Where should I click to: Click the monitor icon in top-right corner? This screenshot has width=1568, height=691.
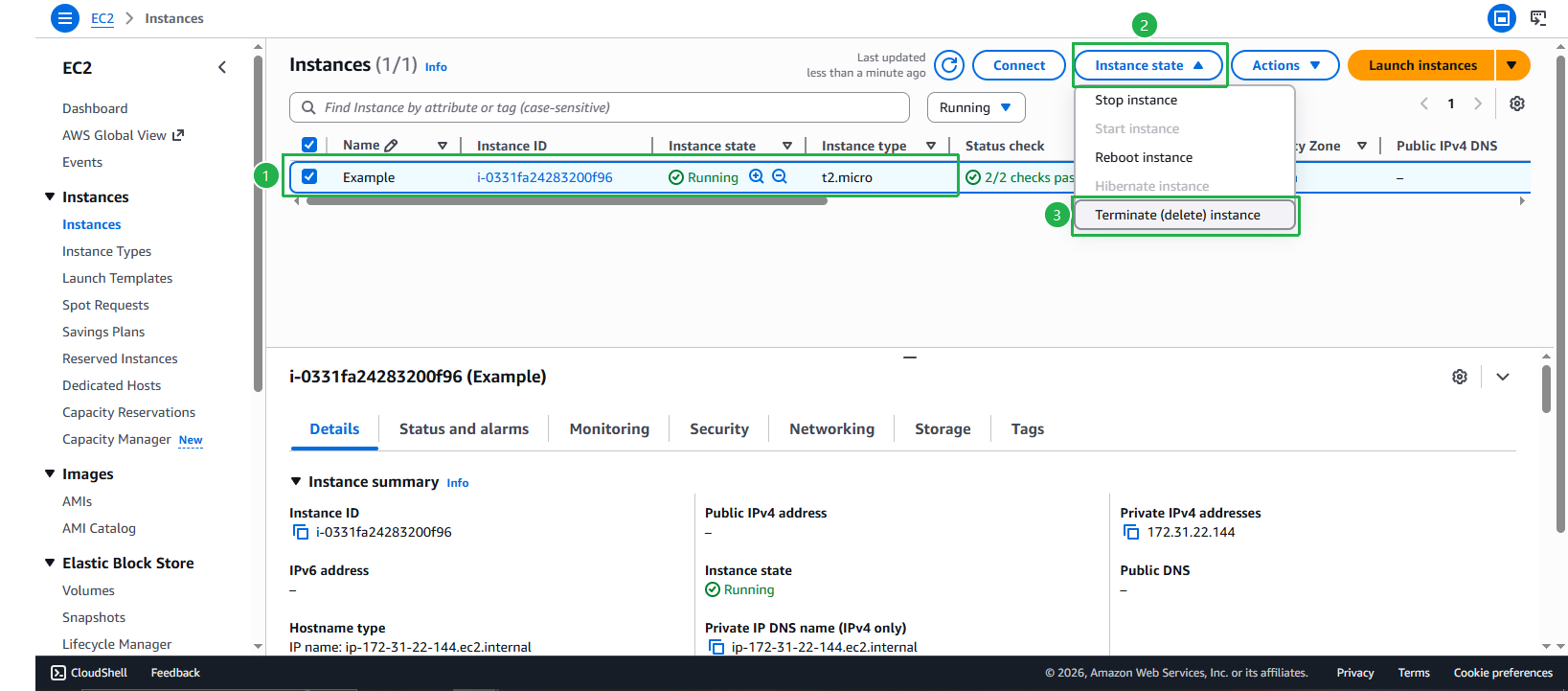click(1538, 18)
